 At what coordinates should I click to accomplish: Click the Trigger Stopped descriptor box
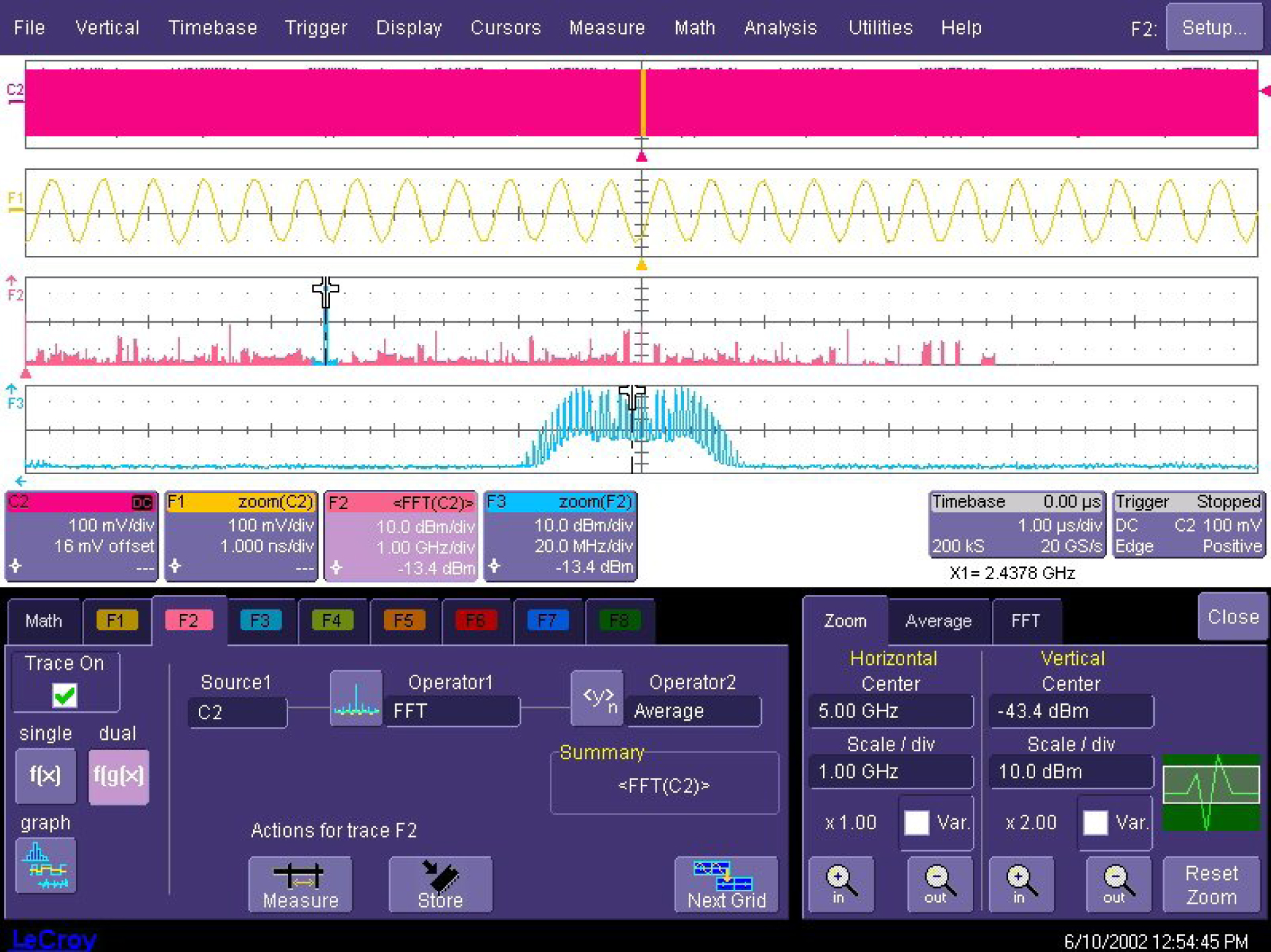[x=1188, y=524]
